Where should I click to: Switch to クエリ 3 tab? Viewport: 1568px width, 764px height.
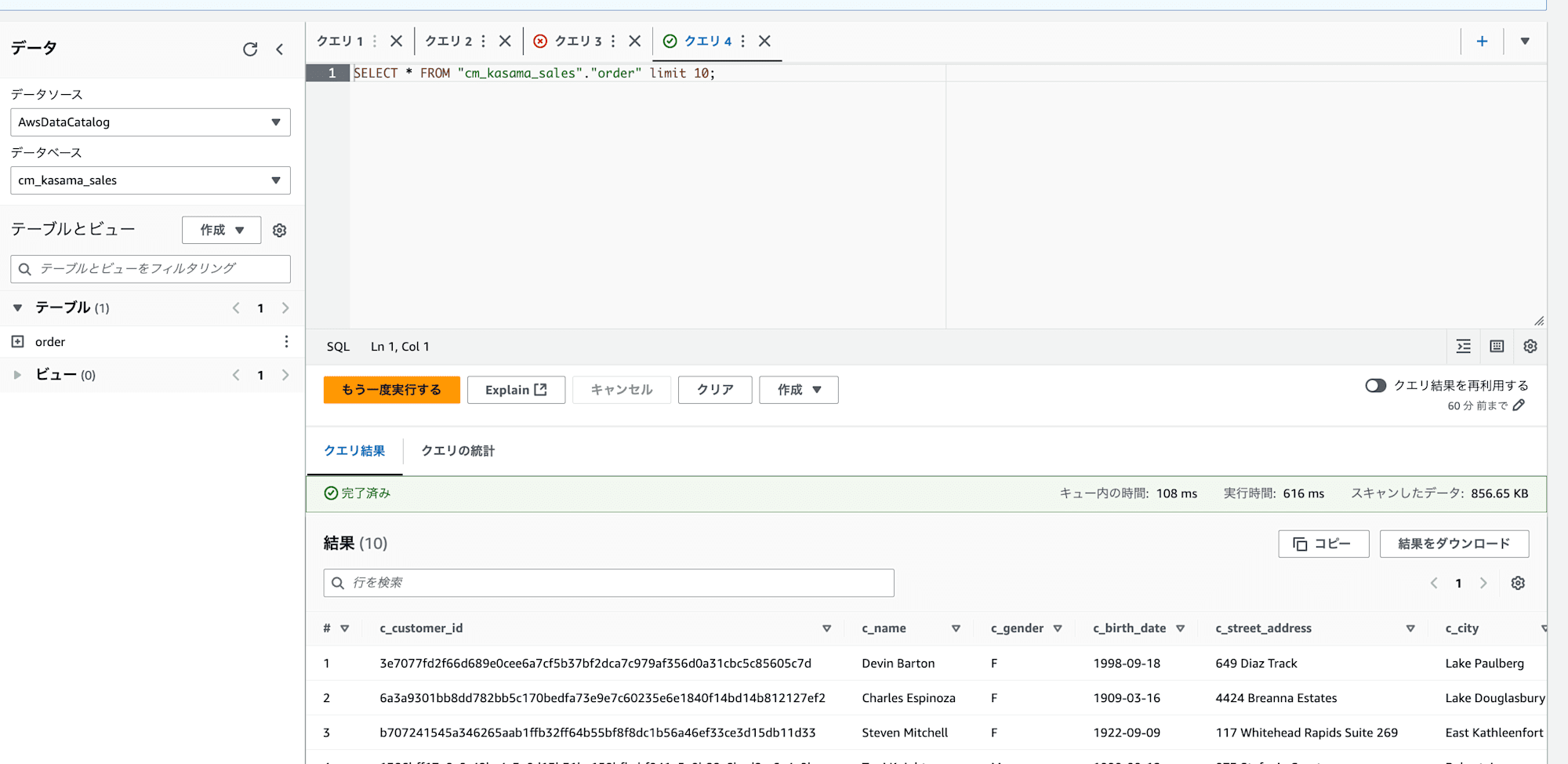(579, 41)
